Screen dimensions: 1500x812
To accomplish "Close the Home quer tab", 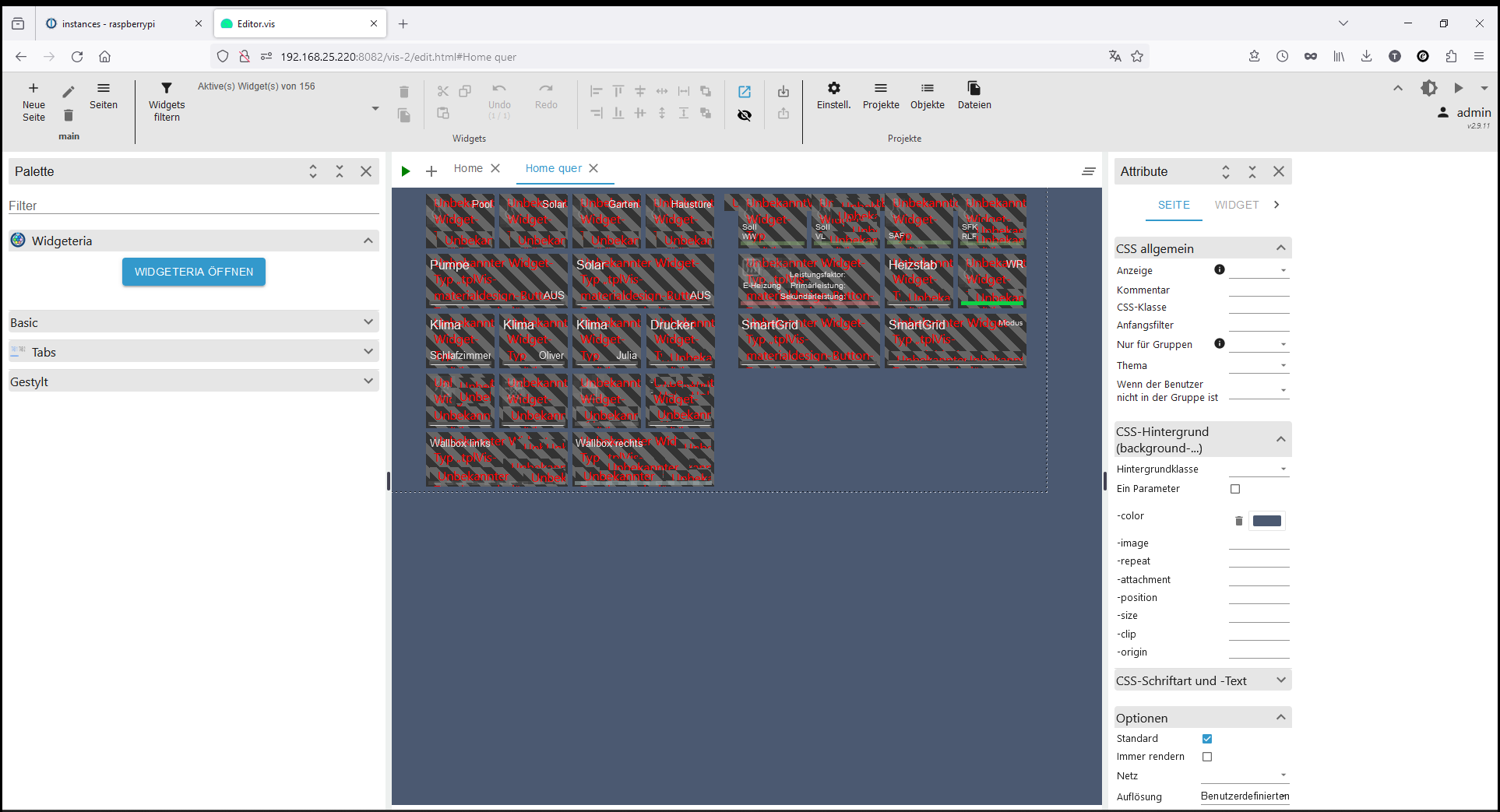I will coord(593,168).
